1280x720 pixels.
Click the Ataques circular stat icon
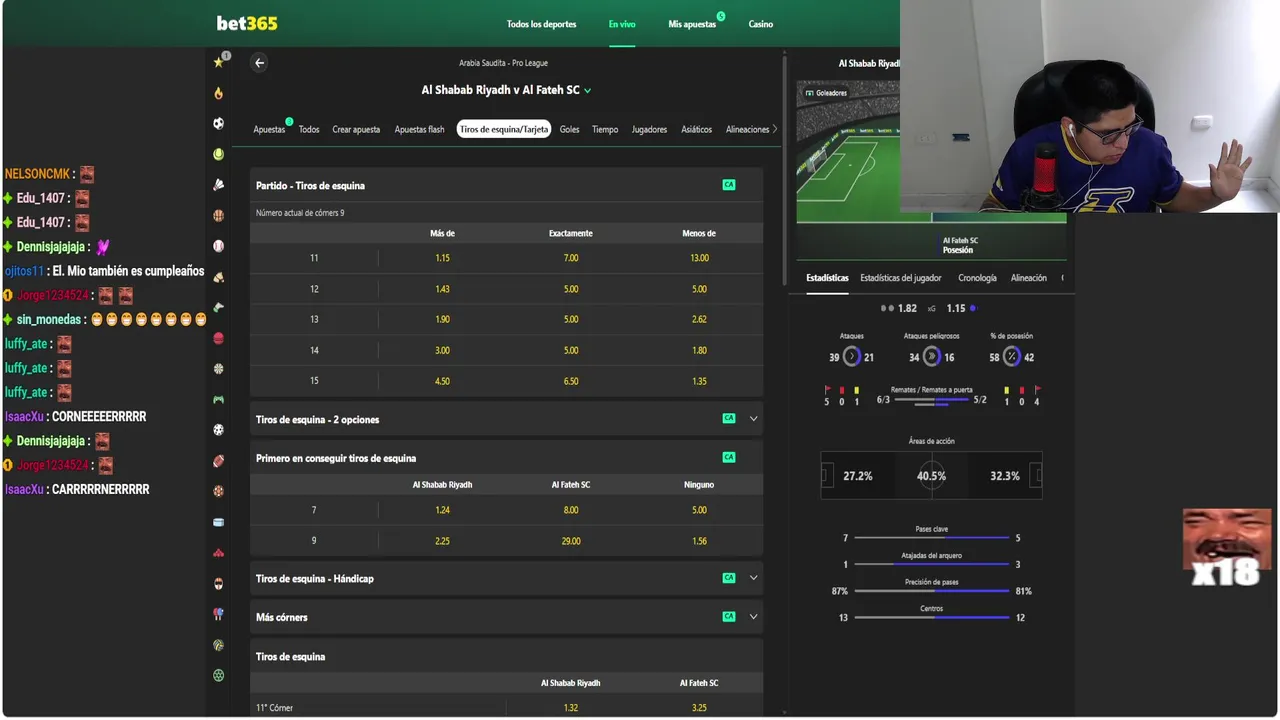[x=852, y=356]
